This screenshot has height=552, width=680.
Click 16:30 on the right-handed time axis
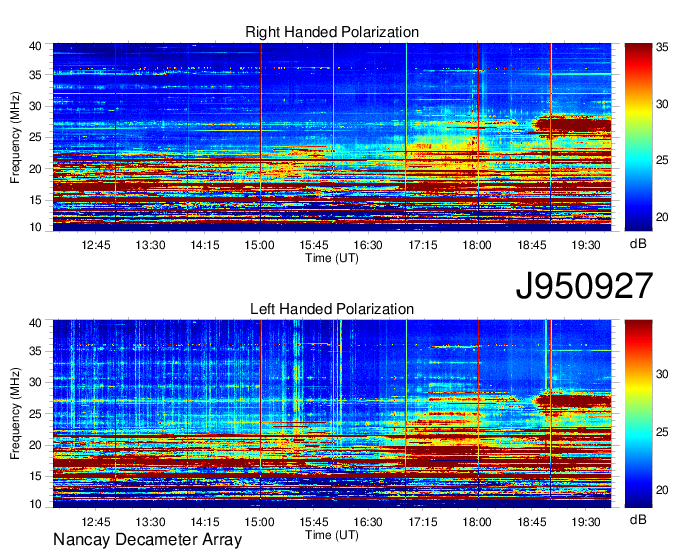[x=368, y=245]
